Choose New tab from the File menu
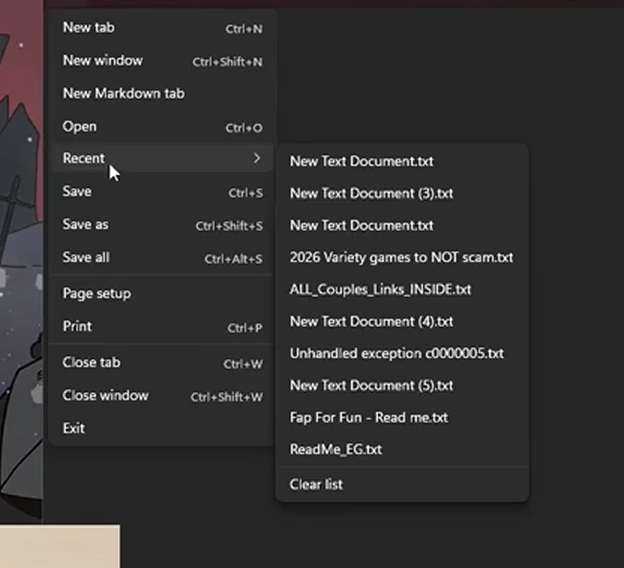The height and width of the screenshot is (568, 624). point(162,28)
